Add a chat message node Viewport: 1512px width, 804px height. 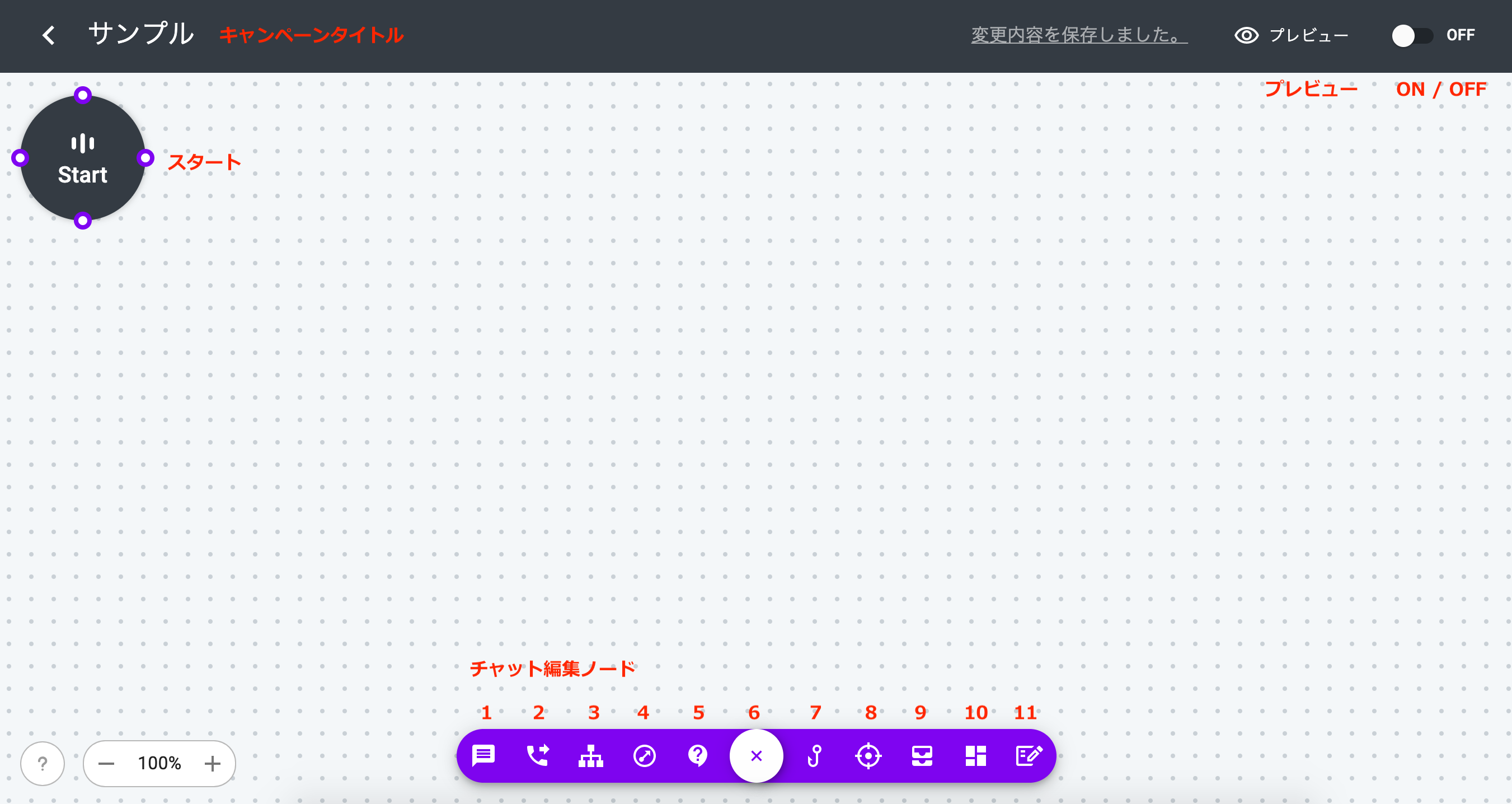(x=483, y=756)
